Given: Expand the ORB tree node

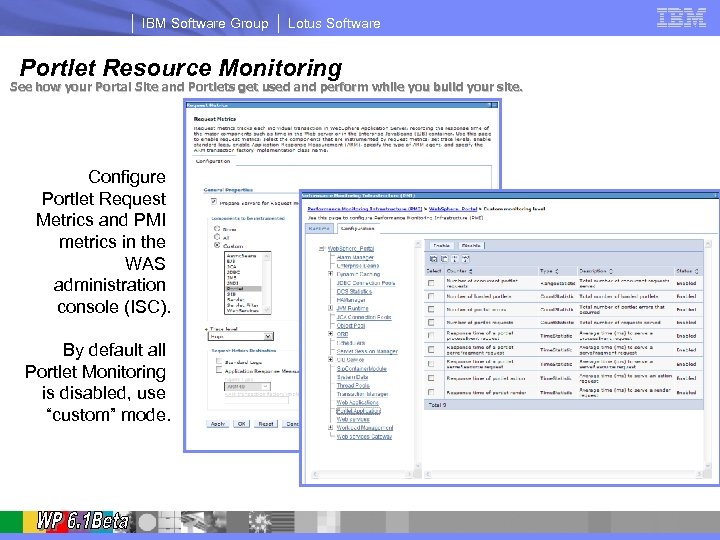Looking at the screenshot, I should tap(330, 334).
